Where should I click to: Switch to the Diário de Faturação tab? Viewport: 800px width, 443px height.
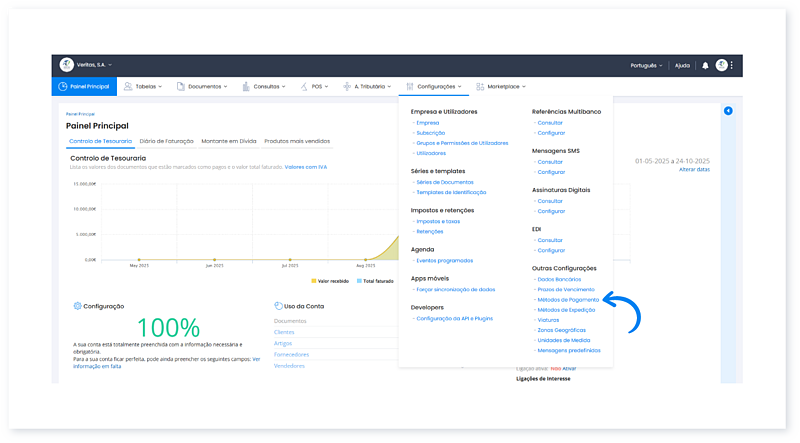167,142
